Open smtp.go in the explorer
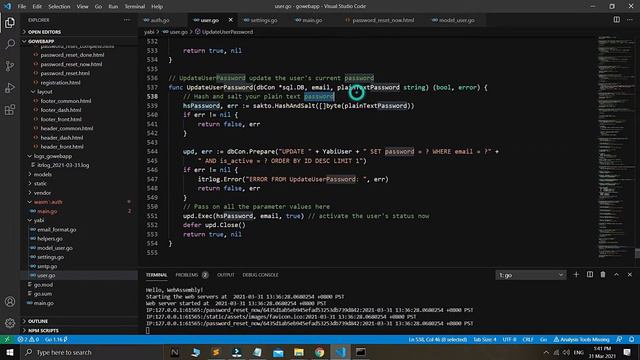Image resolution: width=640 pixels, height=360 pixels. coord(47,266)
